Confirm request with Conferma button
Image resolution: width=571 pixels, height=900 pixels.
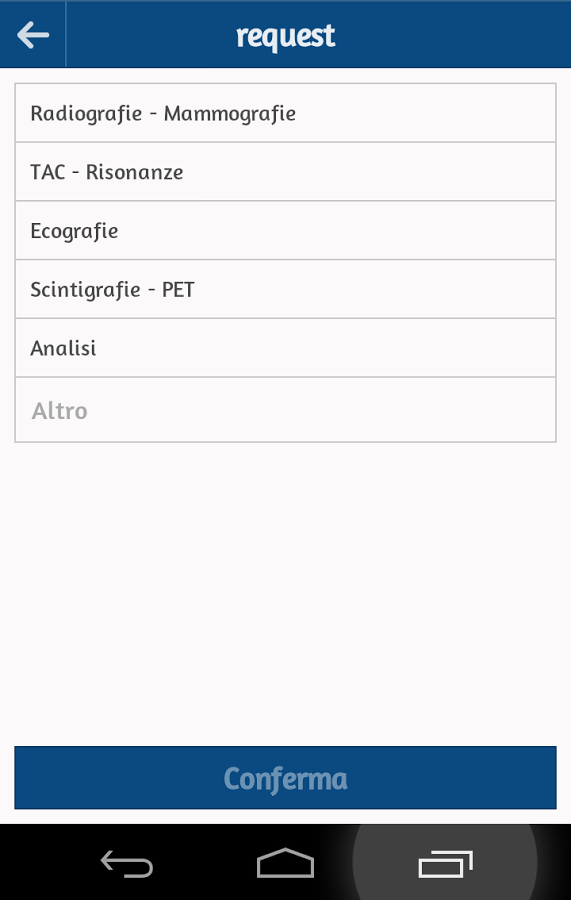point(285,778)
